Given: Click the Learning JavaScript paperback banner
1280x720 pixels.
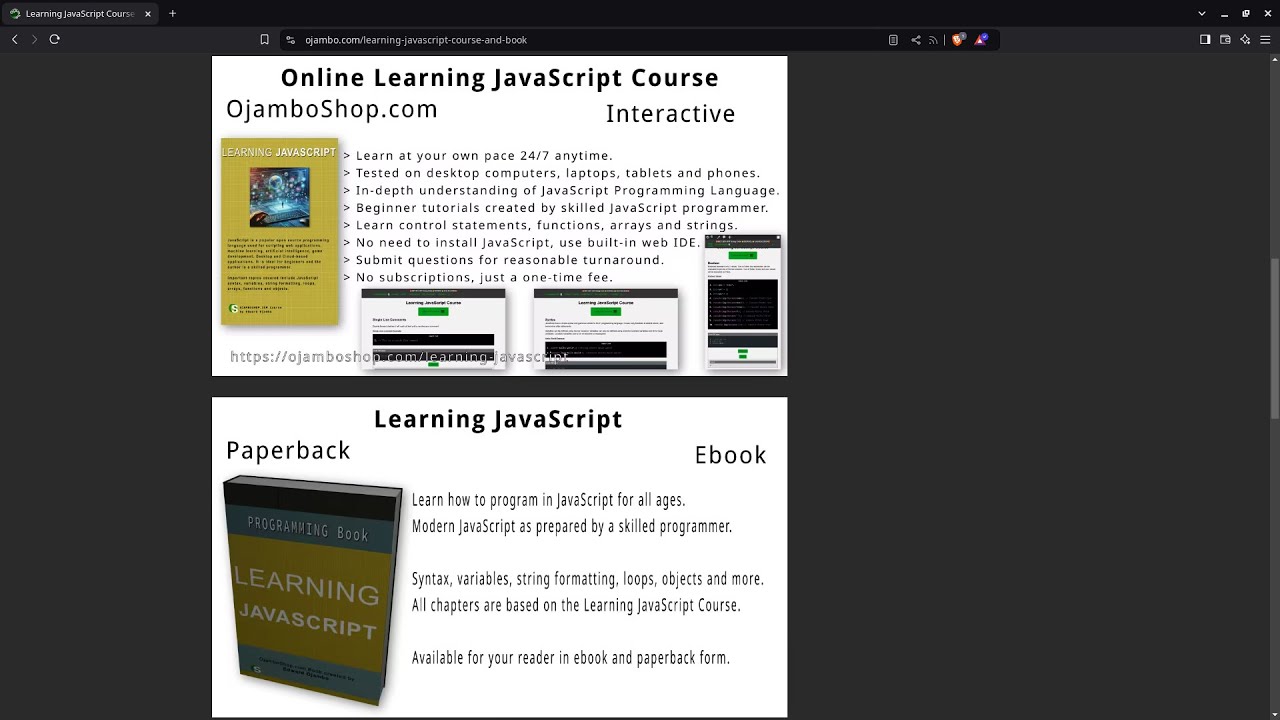Looking at the screenshot, I should click(x=499, y=557).
